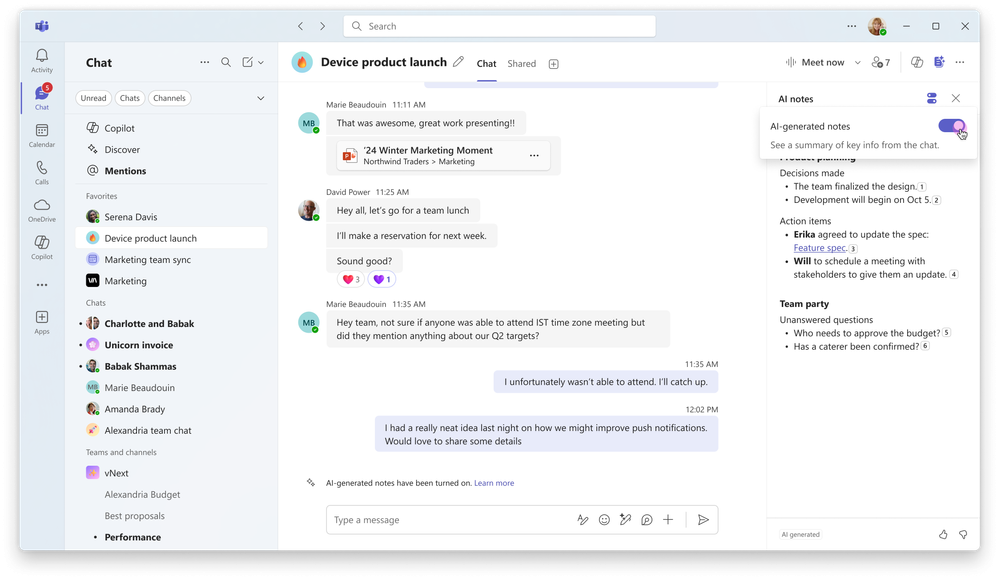Open the Marketing team sync chat
Viewport: 999px width, 579px height.
[171, 259]
